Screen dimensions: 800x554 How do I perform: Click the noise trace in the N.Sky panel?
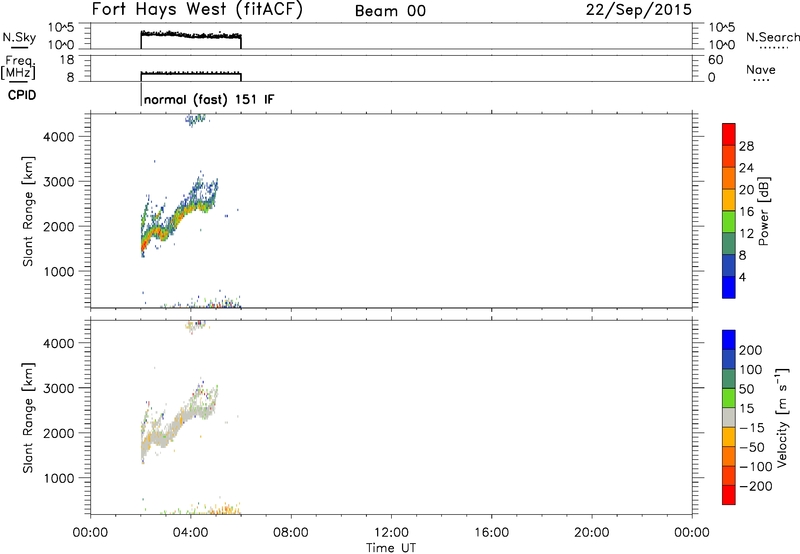(x=190, y=35)
